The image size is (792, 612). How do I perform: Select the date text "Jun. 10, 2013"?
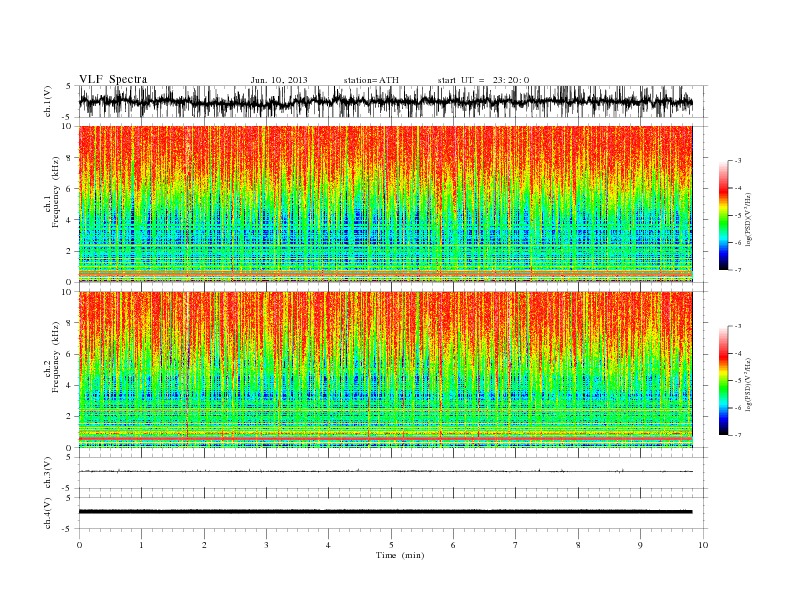coord(279,80)
